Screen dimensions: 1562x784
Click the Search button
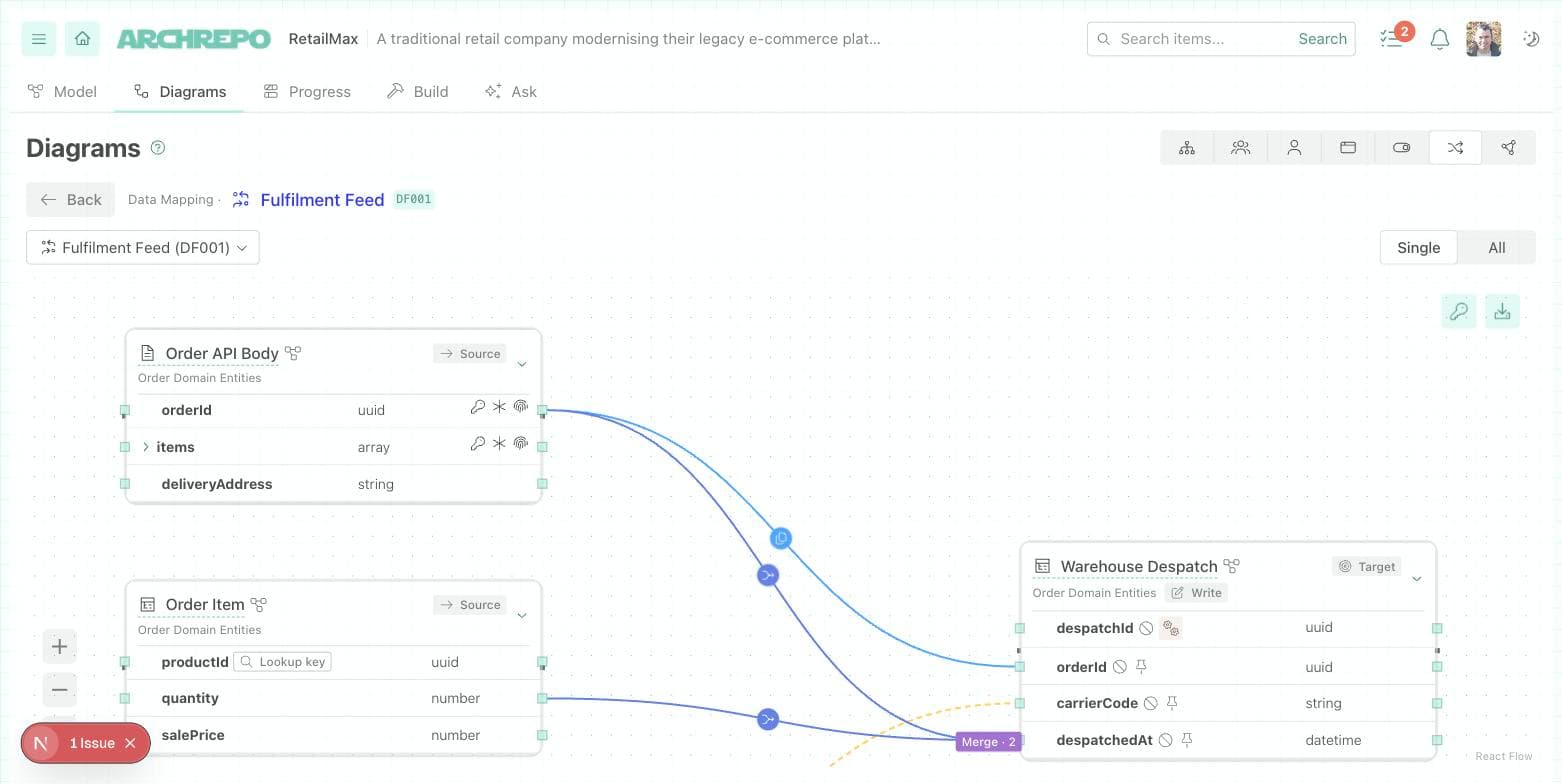click(1322, 39)
